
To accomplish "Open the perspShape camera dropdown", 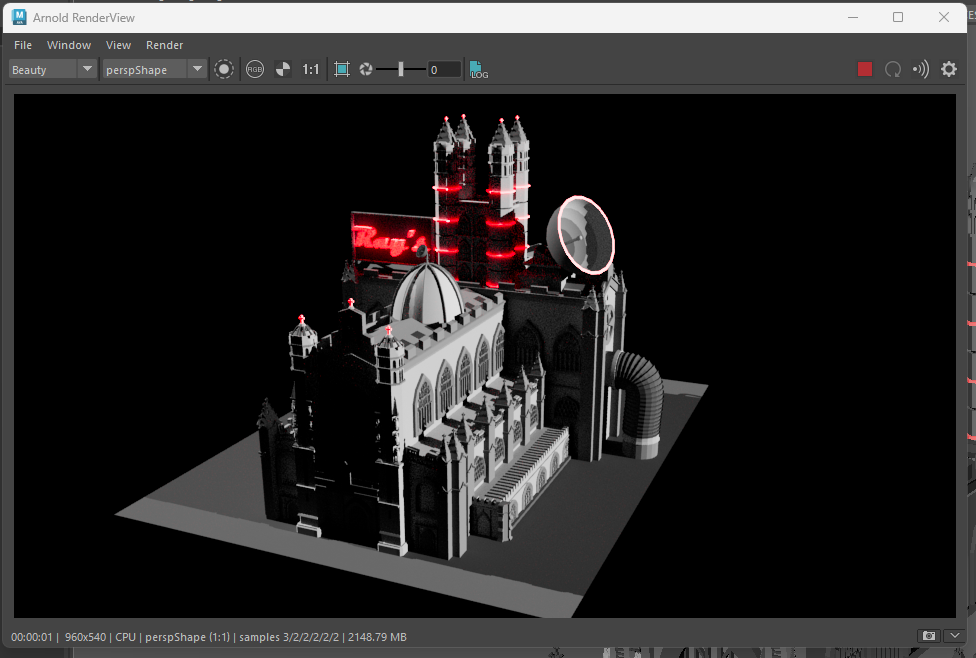I will point(154,69).
